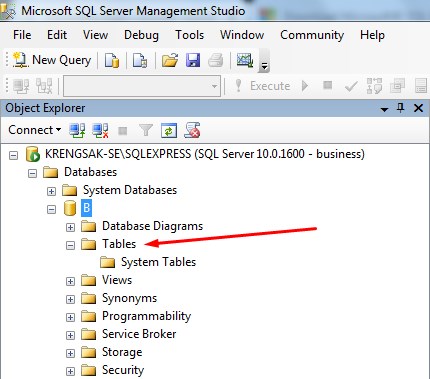Viewport: 430px width, 379px height.
Task: Open the View menu
Action: [95, 35]
